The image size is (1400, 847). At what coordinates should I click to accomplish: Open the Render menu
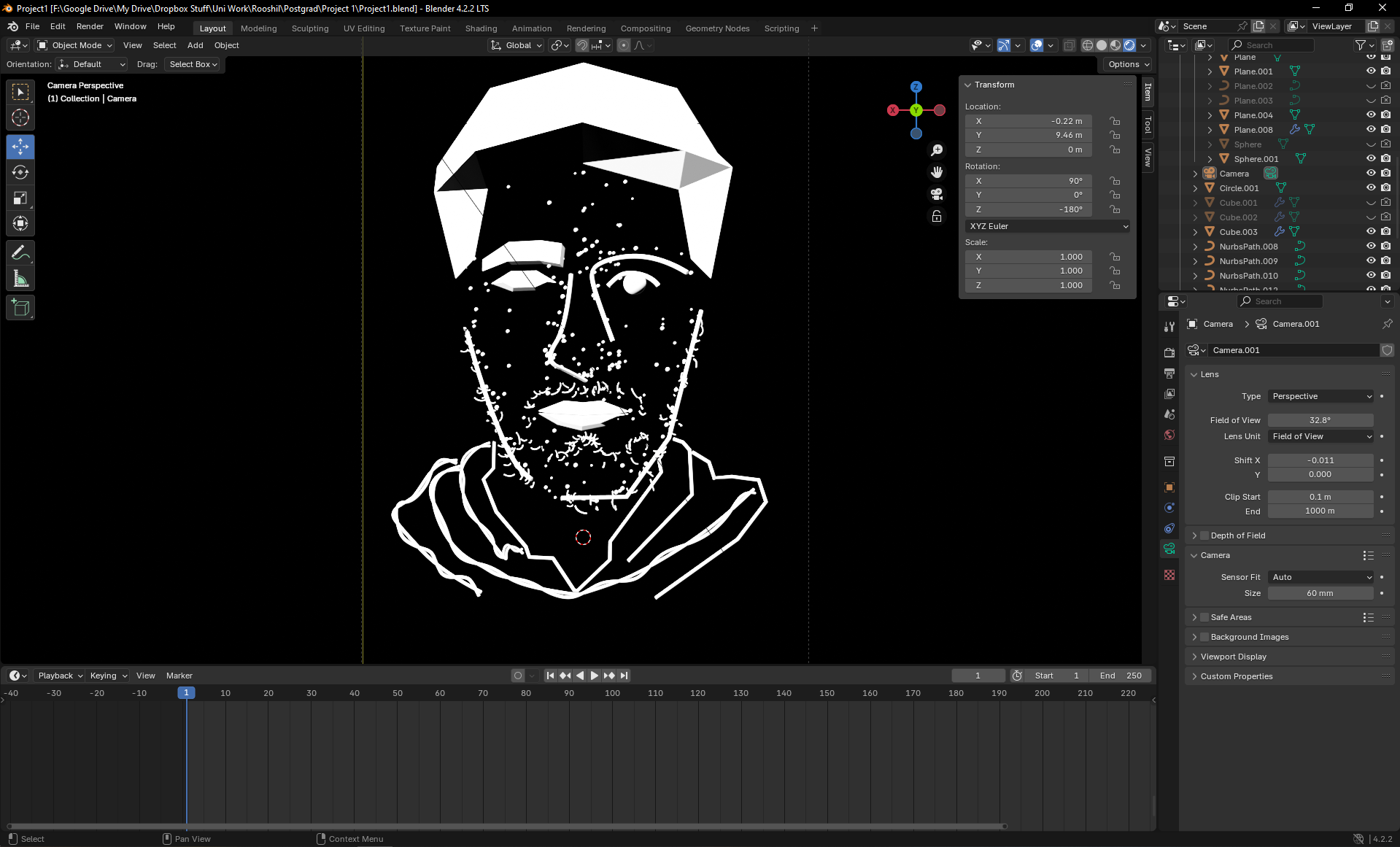point(90,26)
